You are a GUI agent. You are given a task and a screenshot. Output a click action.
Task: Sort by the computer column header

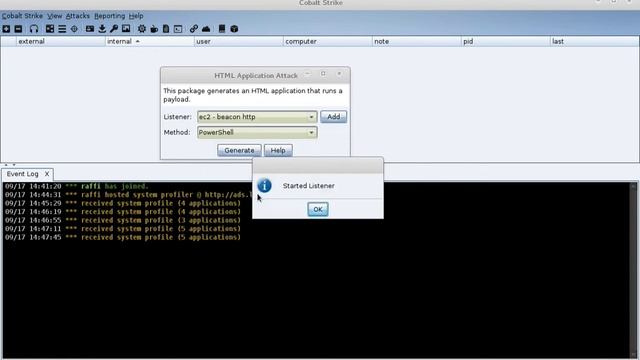[327, 41]
